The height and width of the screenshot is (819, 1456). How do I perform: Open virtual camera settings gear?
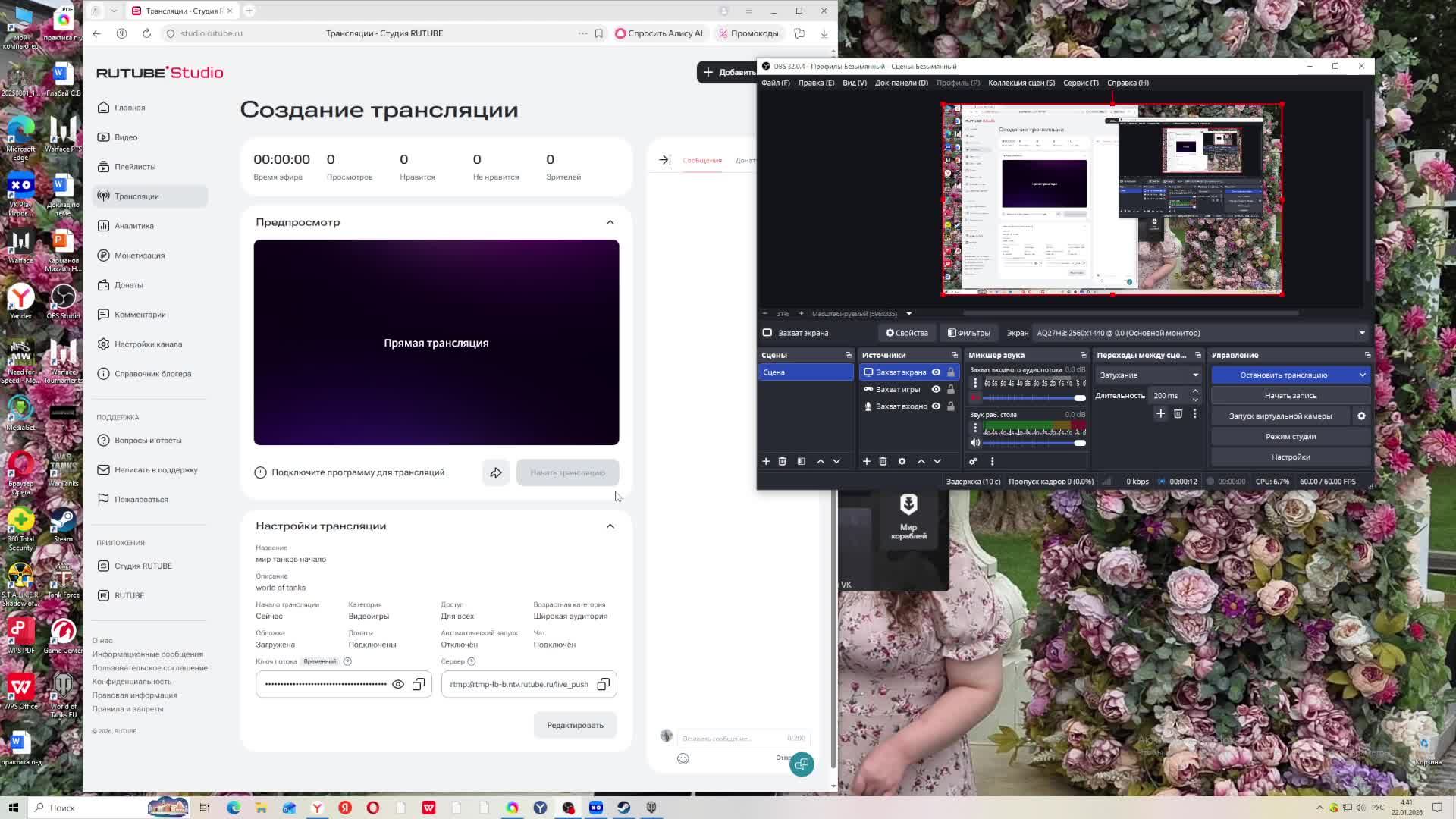1361,416
